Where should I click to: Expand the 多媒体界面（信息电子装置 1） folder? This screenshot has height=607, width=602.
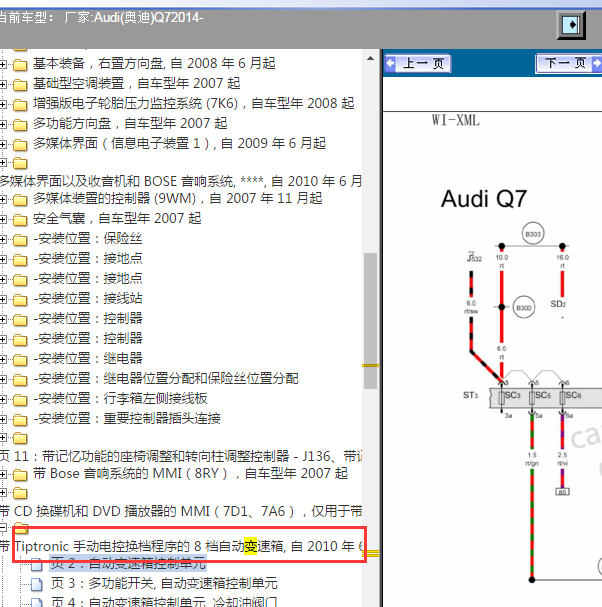tap(3, 145)
